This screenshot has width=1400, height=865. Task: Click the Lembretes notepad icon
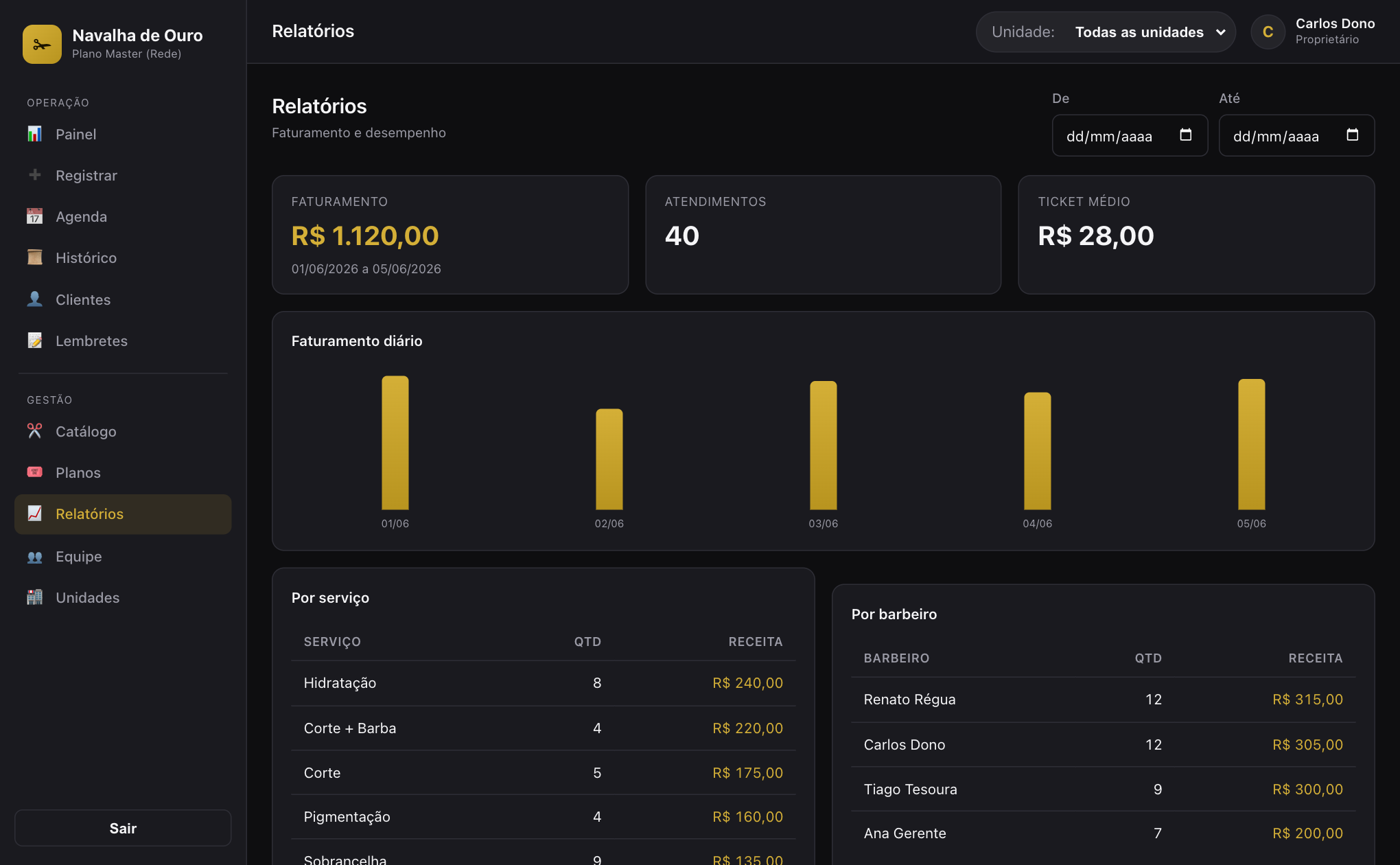point(34,341)
